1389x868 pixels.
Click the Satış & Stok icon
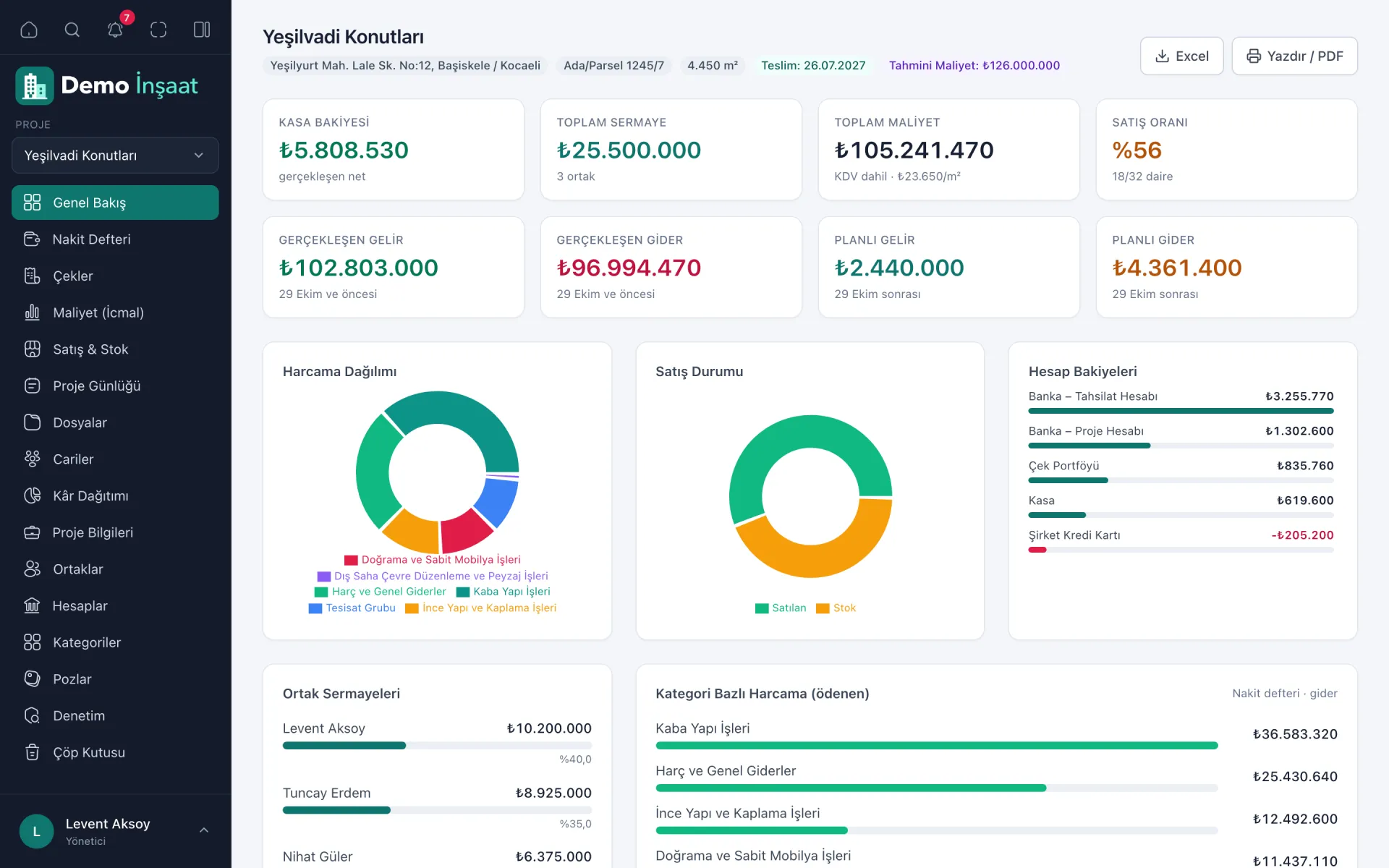pyautogui.click(x=32, y=349)
